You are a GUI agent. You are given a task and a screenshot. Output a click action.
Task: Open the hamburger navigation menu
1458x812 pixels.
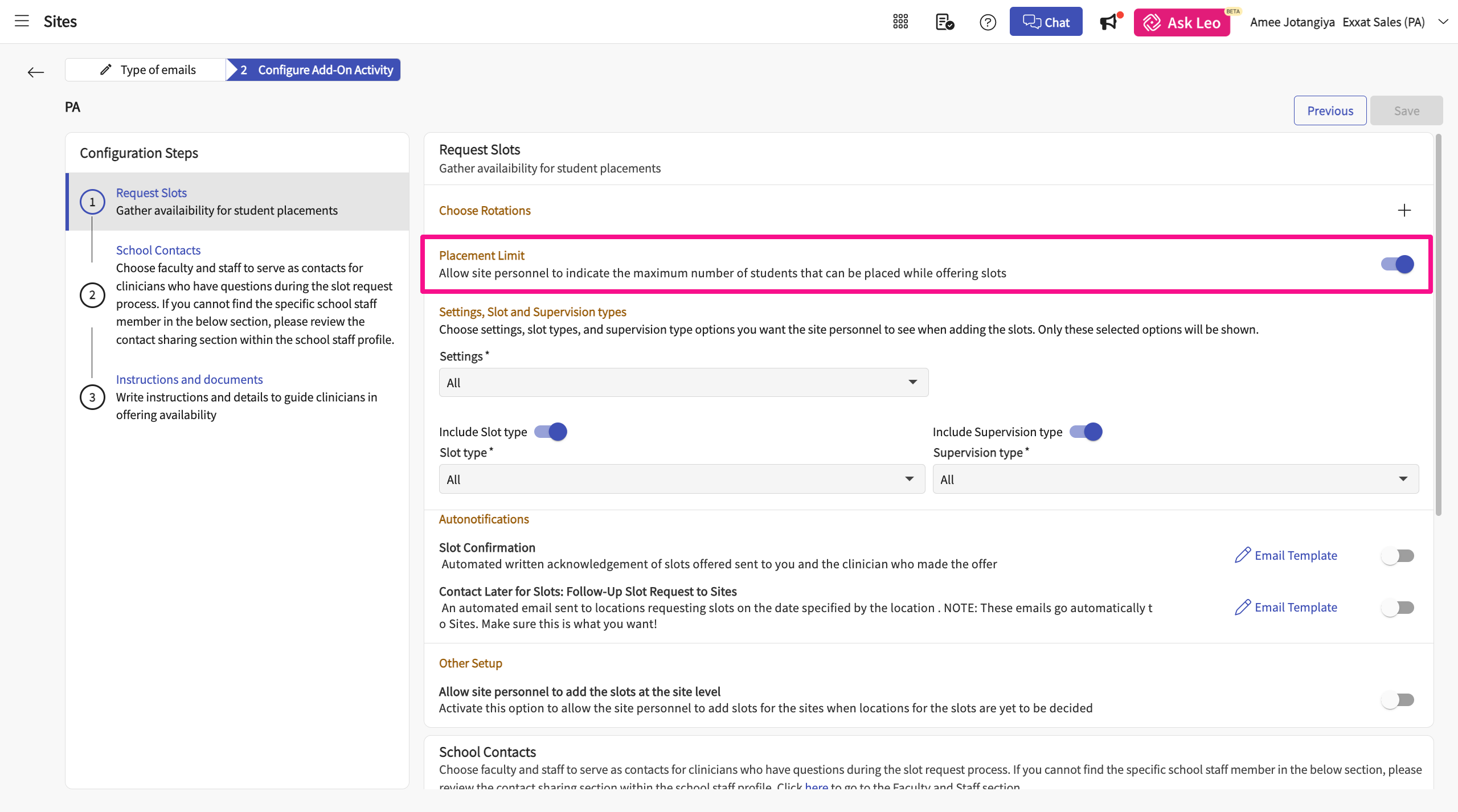tap(22, 22)
